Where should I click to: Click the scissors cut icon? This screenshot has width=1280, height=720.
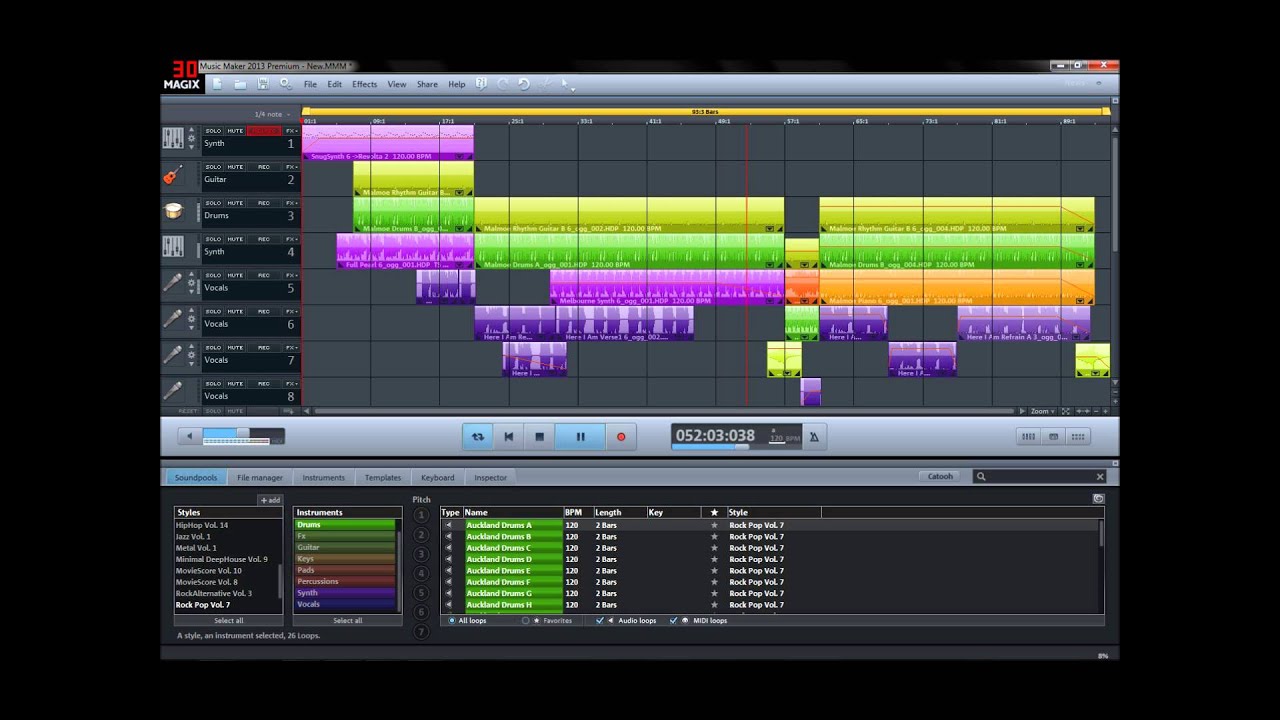[x=545, y=84]
